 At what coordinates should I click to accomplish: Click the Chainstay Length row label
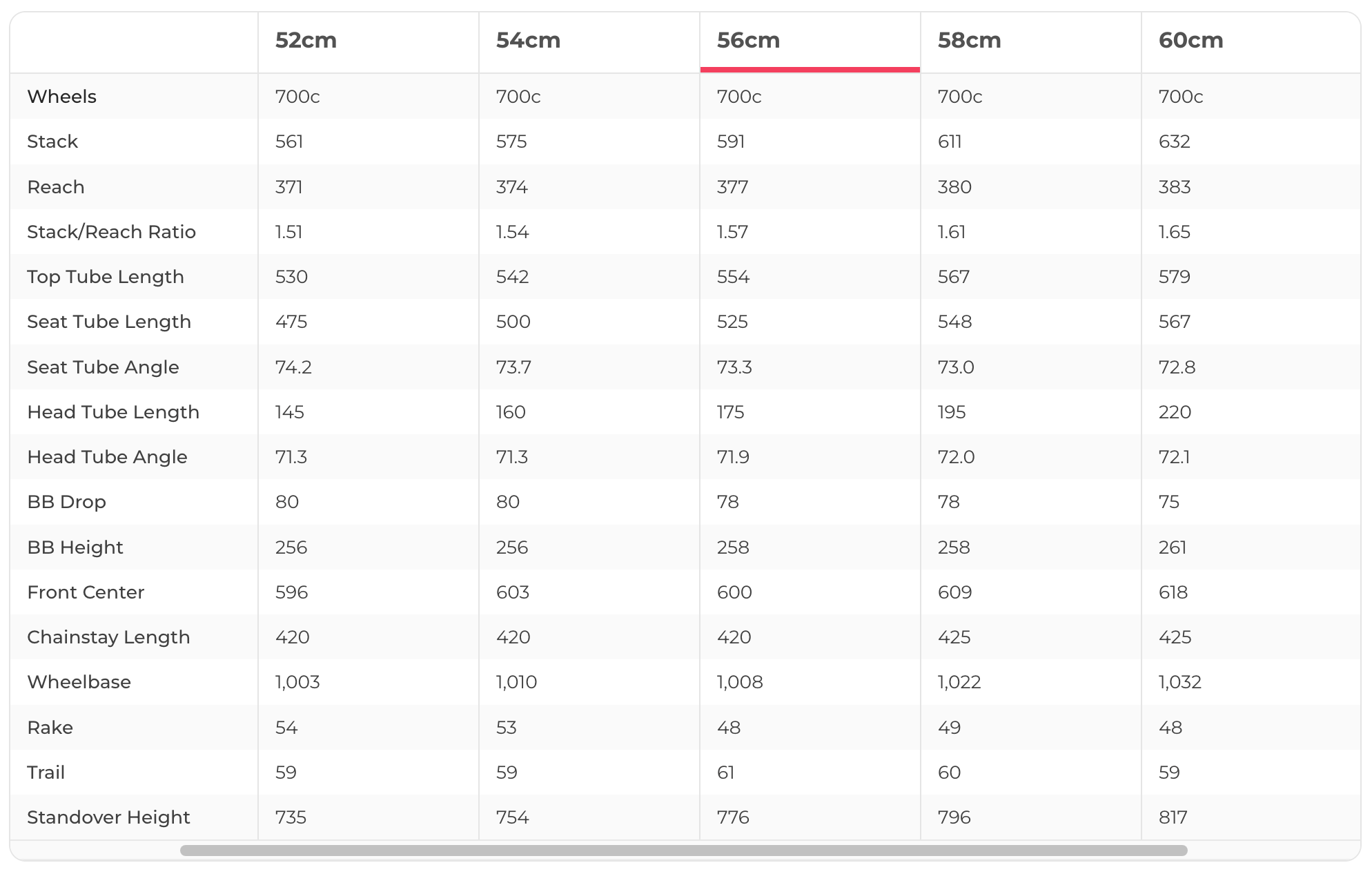[x=108, y=637]
